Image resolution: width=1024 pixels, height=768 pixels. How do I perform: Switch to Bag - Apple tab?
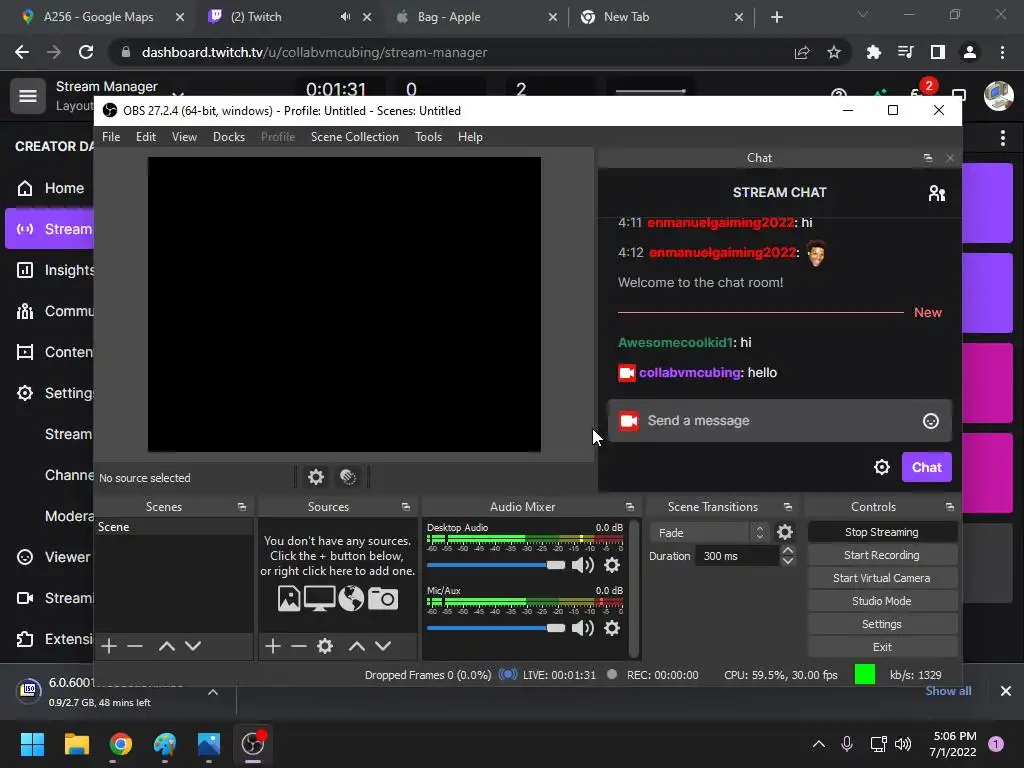click(x=449, y=17)
